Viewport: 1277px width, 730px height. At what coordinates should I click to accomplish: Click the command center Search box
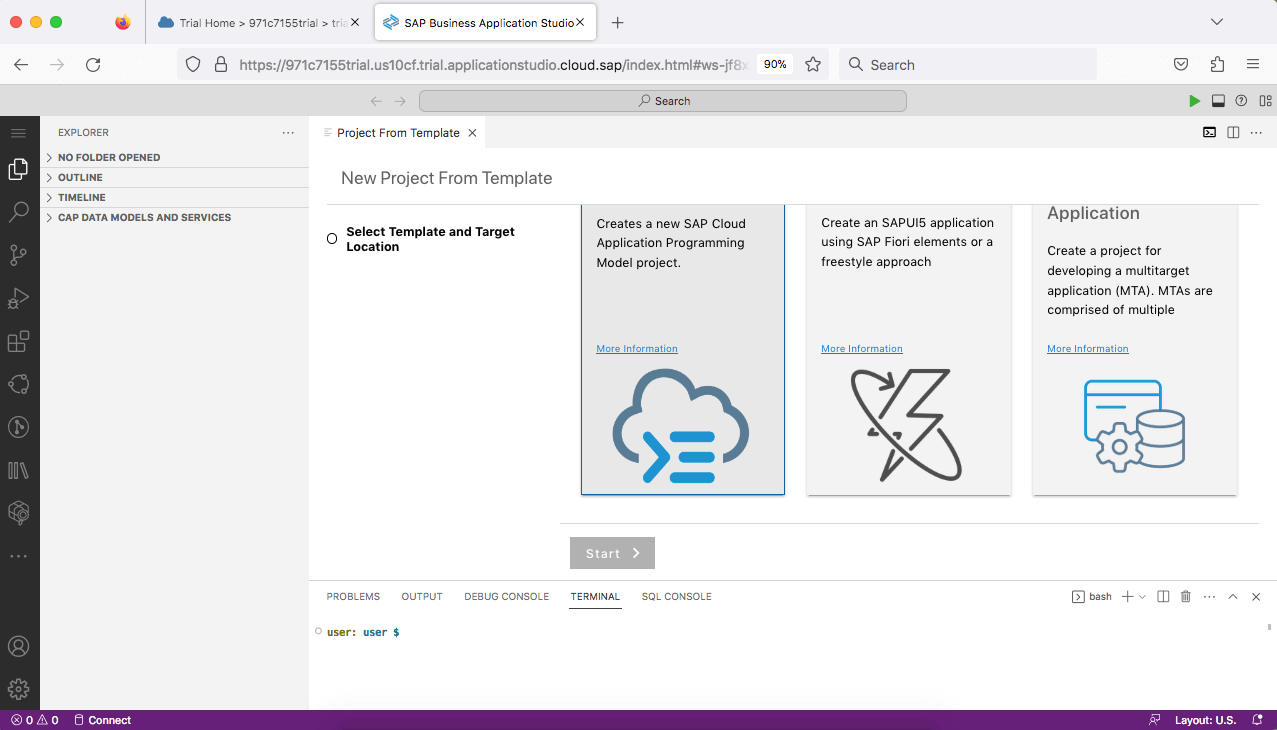[x=663, y=101]
